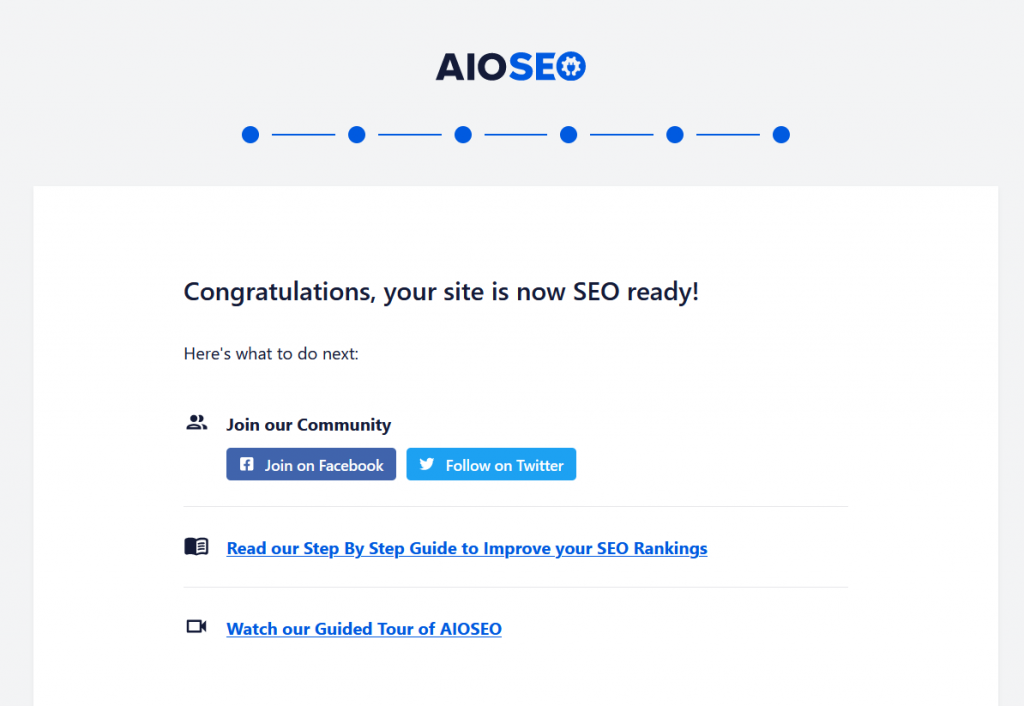Click the AIOSEO logo at top
1024x706 pixels.
pyautogui.click(x=511, y=67)
